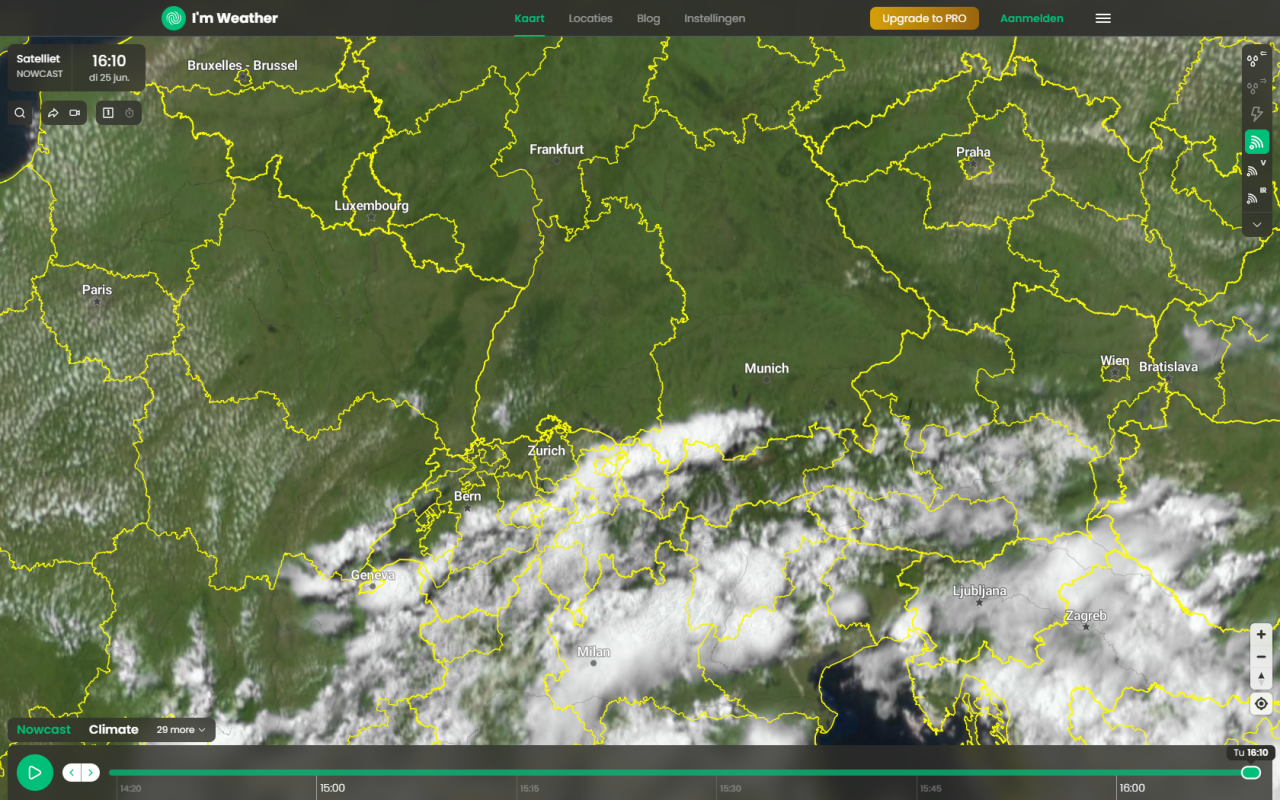This screenshot has width=1280, height=800.
Task: Click the Aanmelden link
Action: click(x=1031, y=18)
